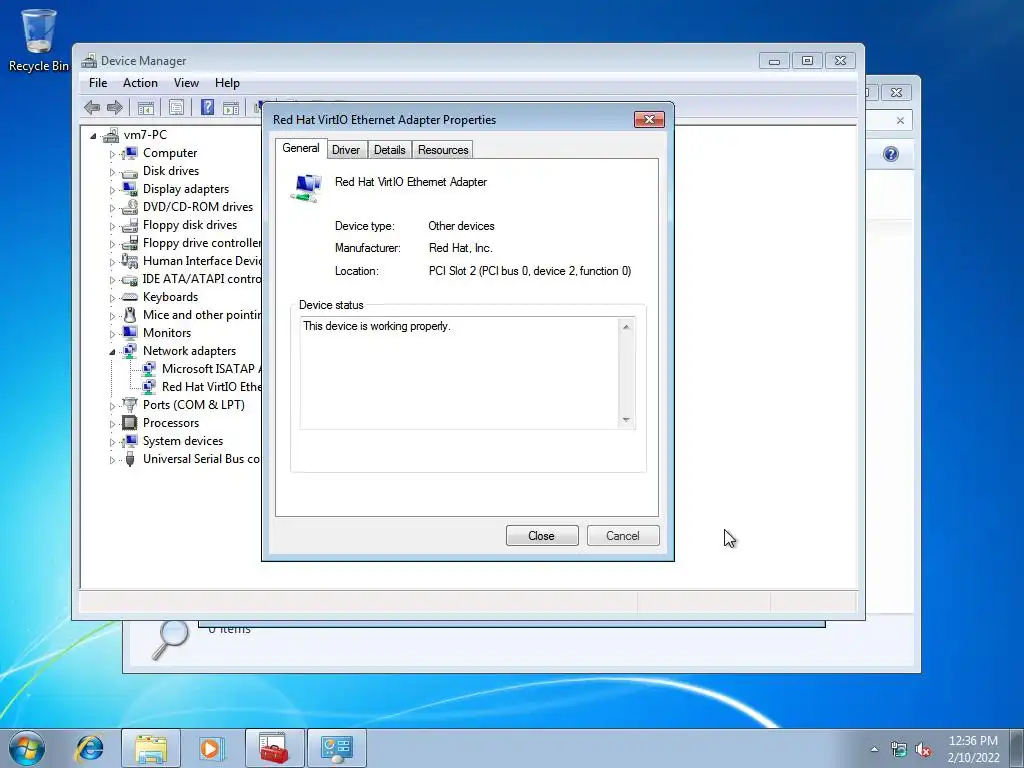1024x768 pixels.
Task: Select Floppy drive controllers row
Action: (x=191, y=243)
